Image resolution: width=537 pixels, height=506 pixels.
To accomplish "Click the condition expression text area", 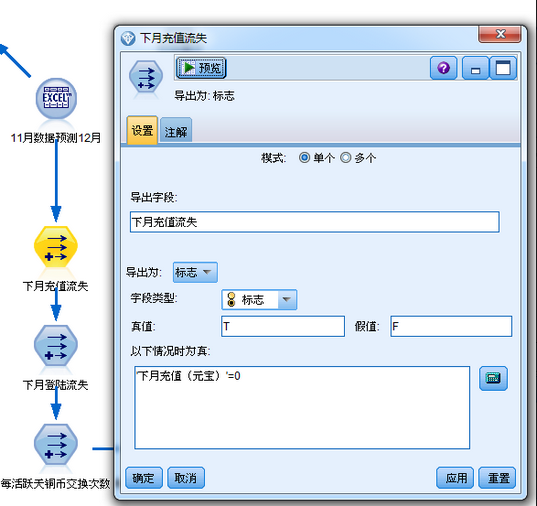I will (x=302, y=408).
